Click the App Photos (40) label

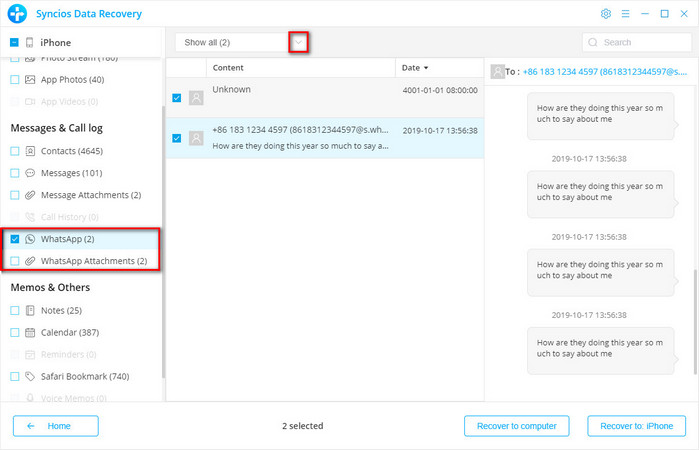coord(72,79)
